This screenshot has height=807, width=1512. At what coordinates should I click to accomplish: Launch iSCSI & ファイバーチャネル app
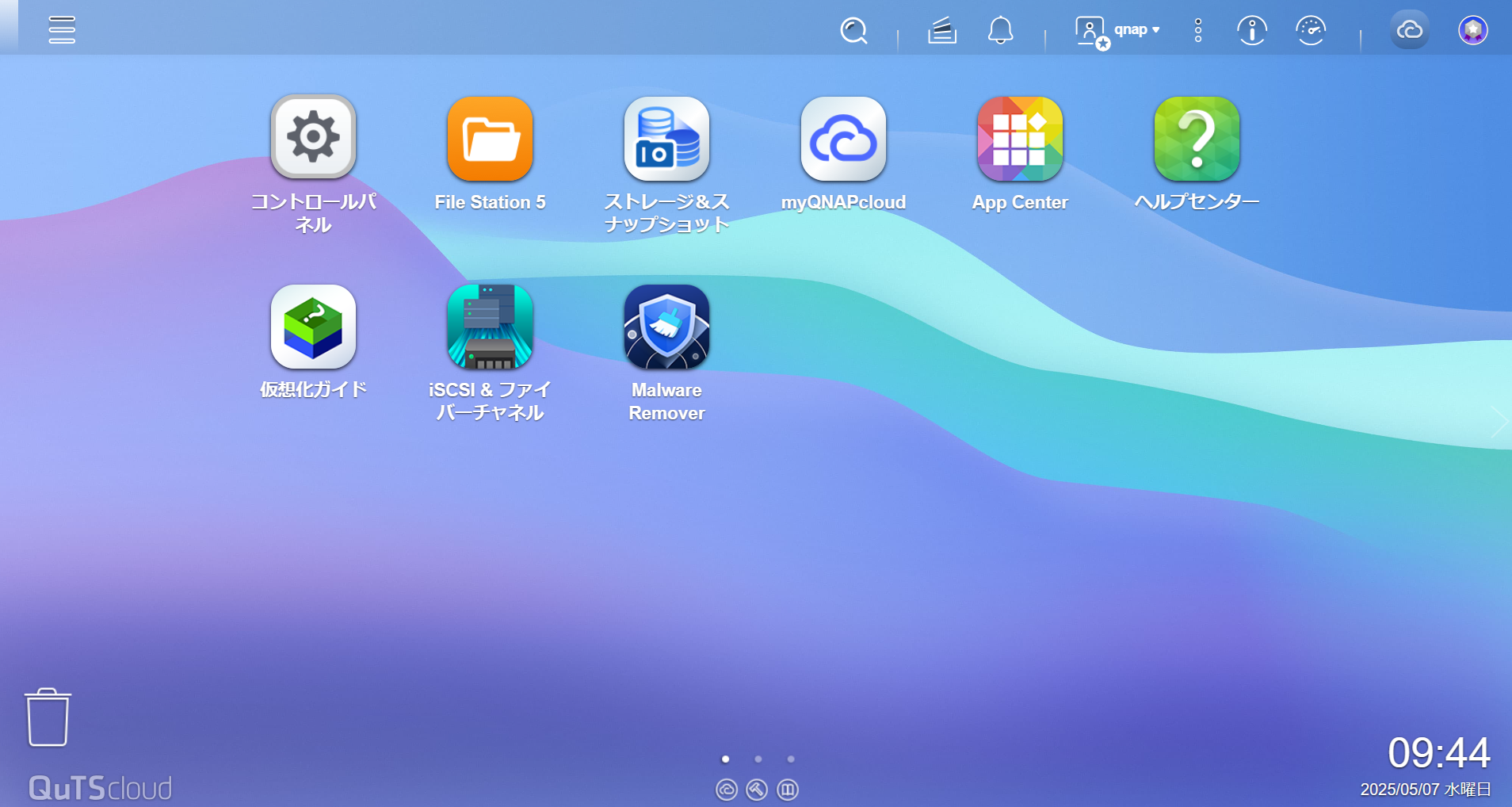(x=490, y=353)
